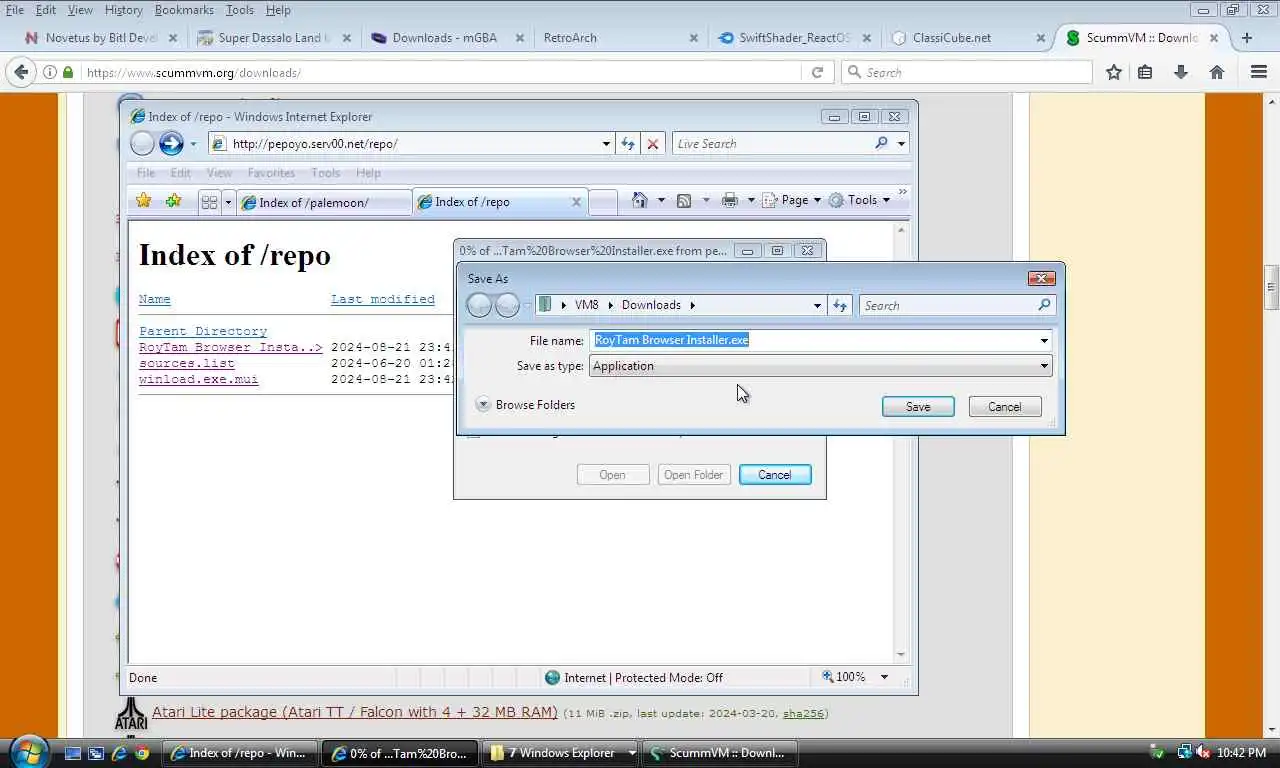Image resolution: width=1280 pixels, height=768 pixels.
Task: Close the Novetus by Bitl tab
Action: pos(173,38)
